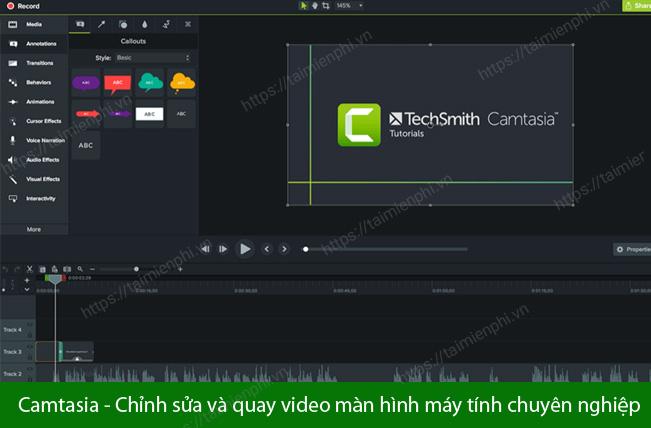This screenshot has width=651, height=428.
Task: Choose the teal cloud callout
Action: [x=150, y=83]
